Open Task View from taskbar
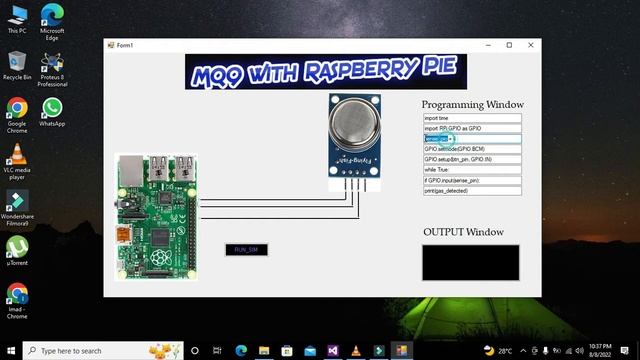The image size is (640, 360). pyautogui.click(x=217, y=351)
